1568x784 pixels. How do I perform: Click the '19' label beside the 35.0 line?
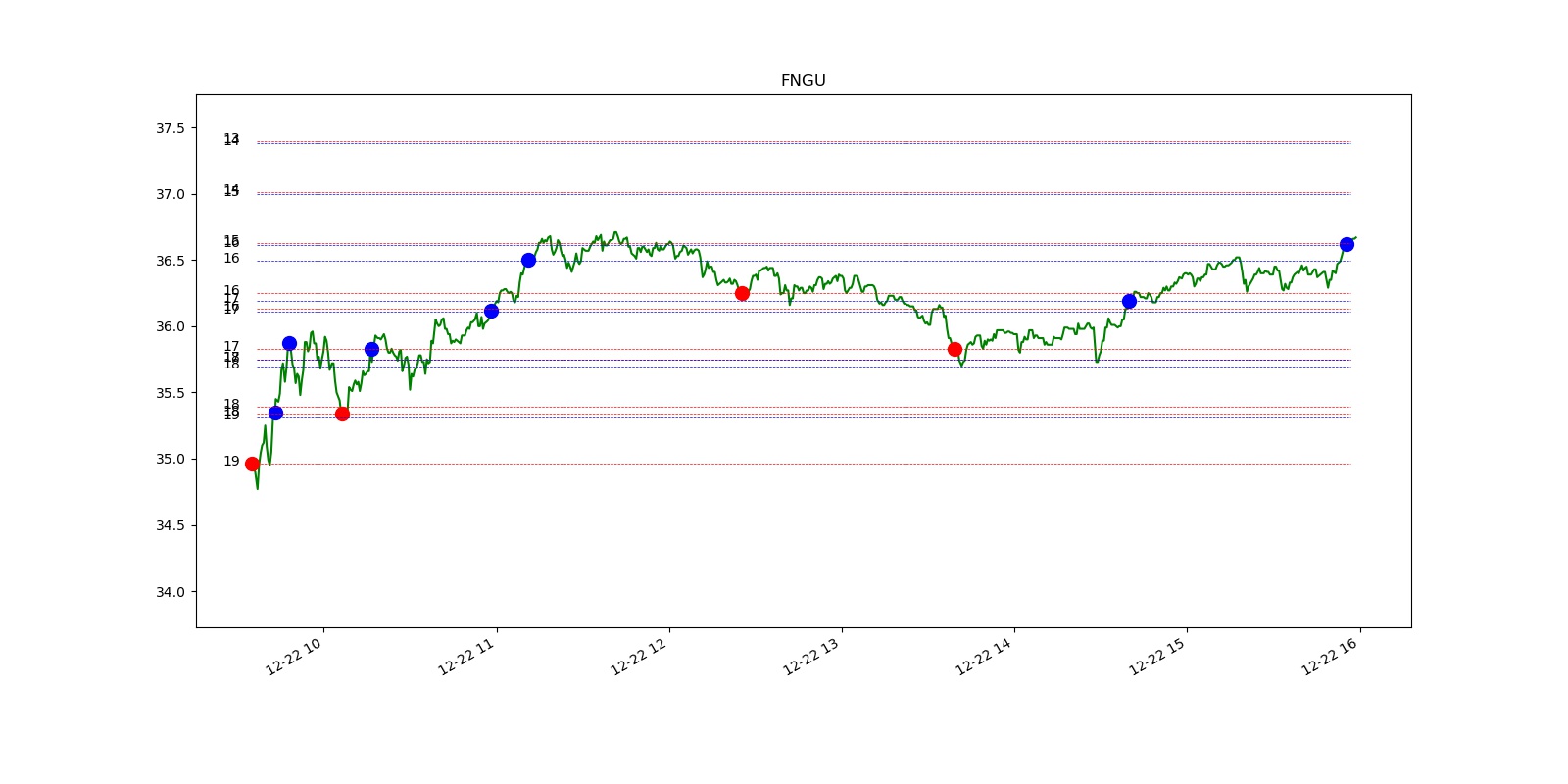point(231,461)
